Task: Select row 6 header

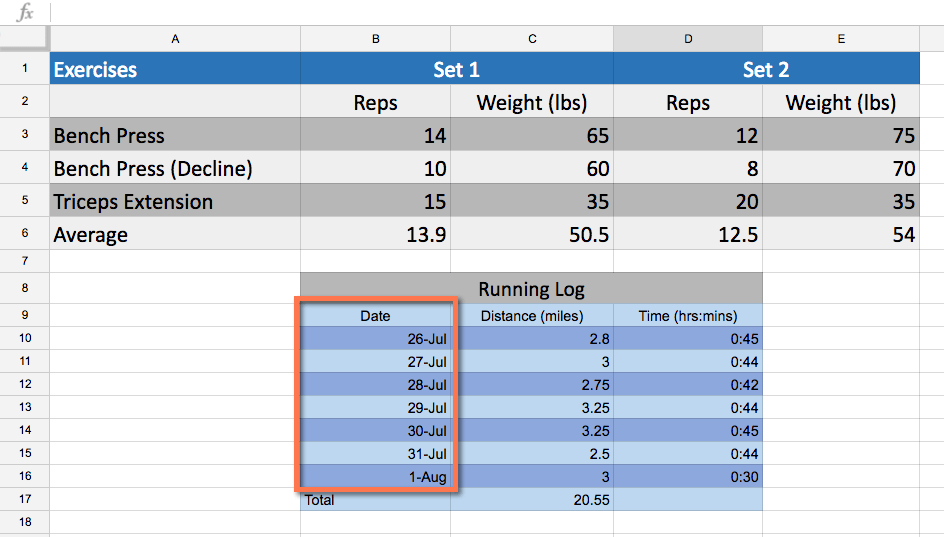Action: pos(24,235)
